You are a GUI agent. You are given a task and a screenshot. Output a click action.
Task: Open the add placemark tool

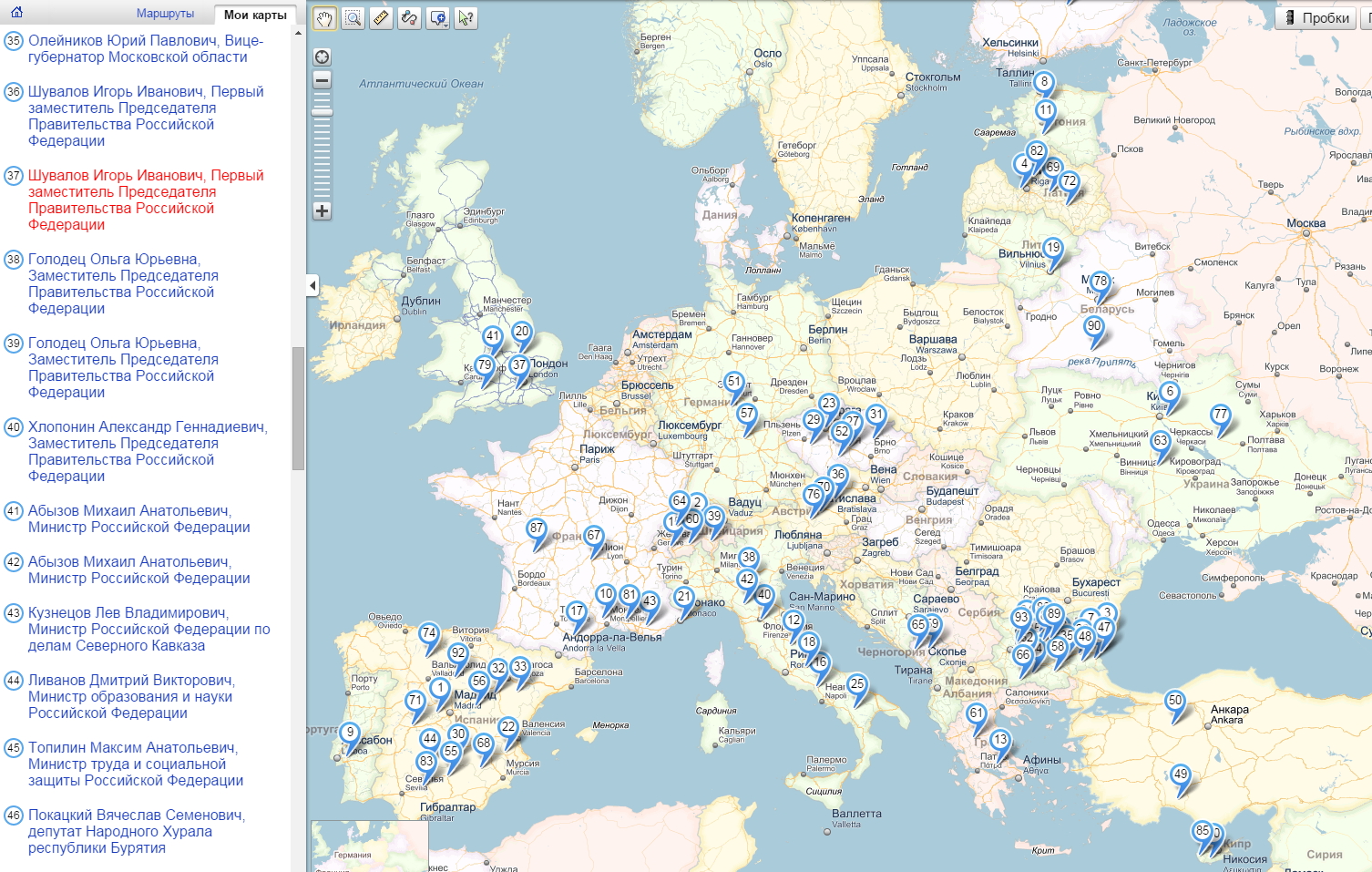(437, 18)
